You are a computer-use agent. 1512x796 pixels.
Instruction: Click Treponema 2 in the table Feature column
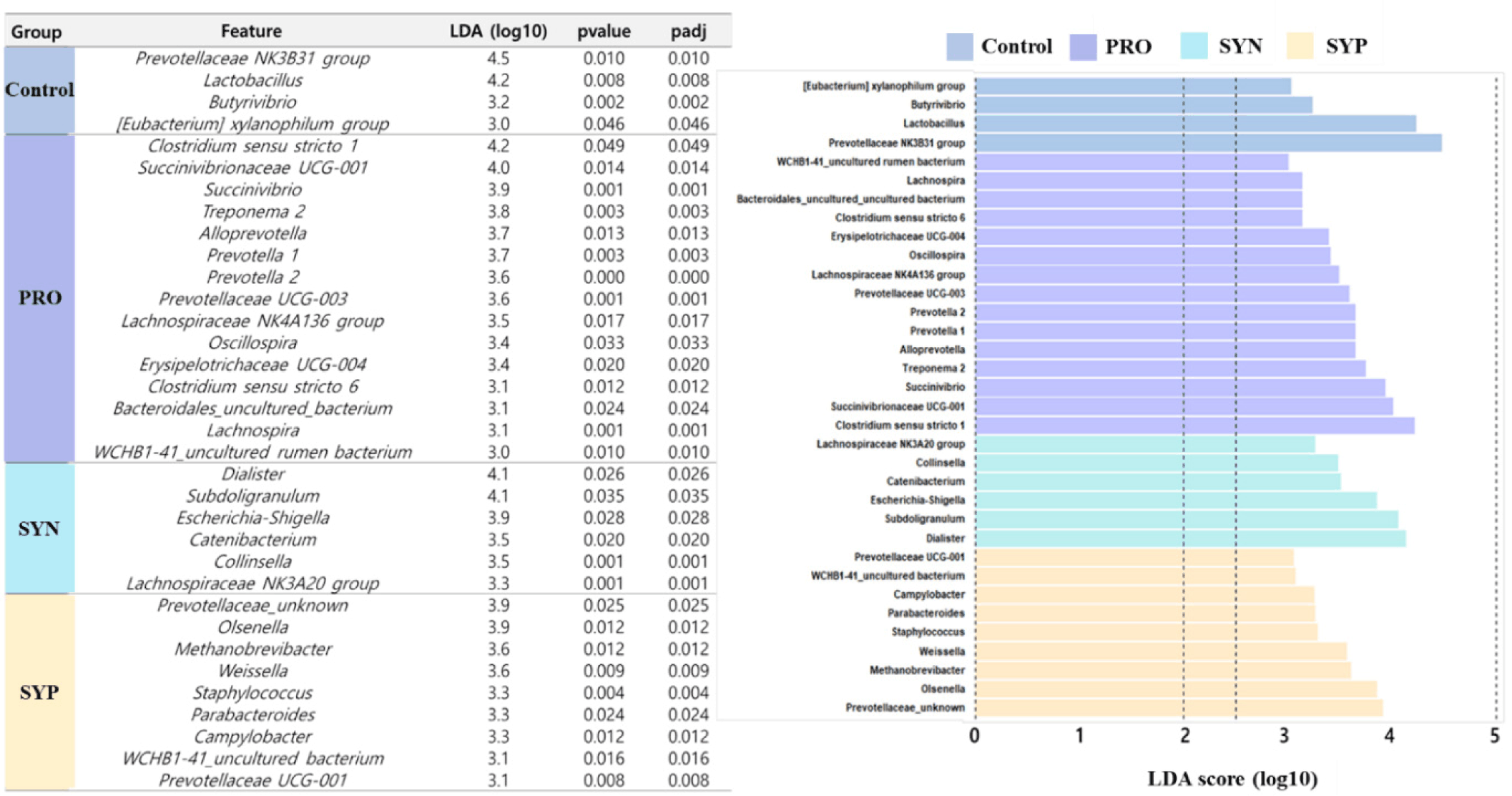(x=252, y=212)
